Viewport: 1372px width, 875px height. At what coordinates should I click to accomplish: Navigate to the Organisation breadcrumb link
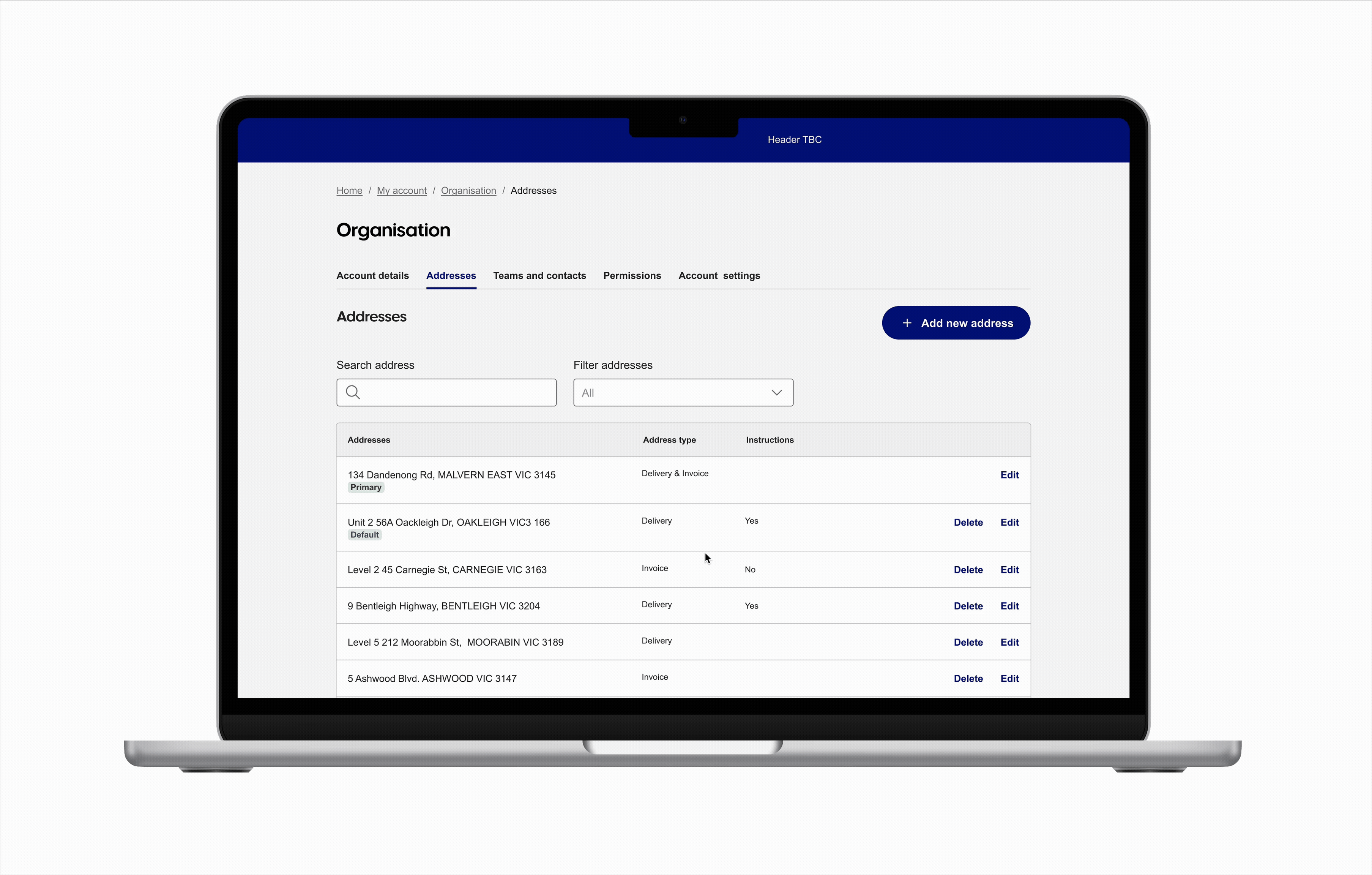click(468, 190)
